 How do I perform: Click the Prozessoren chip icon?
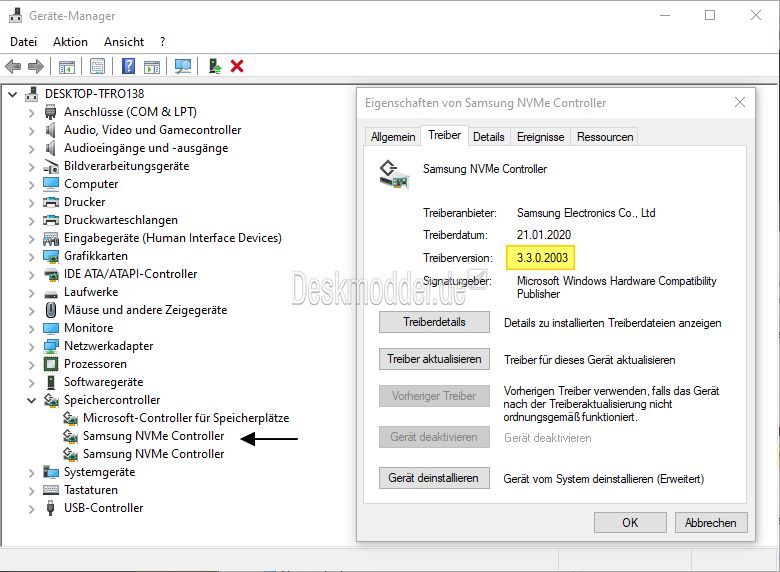coord(51,364)
